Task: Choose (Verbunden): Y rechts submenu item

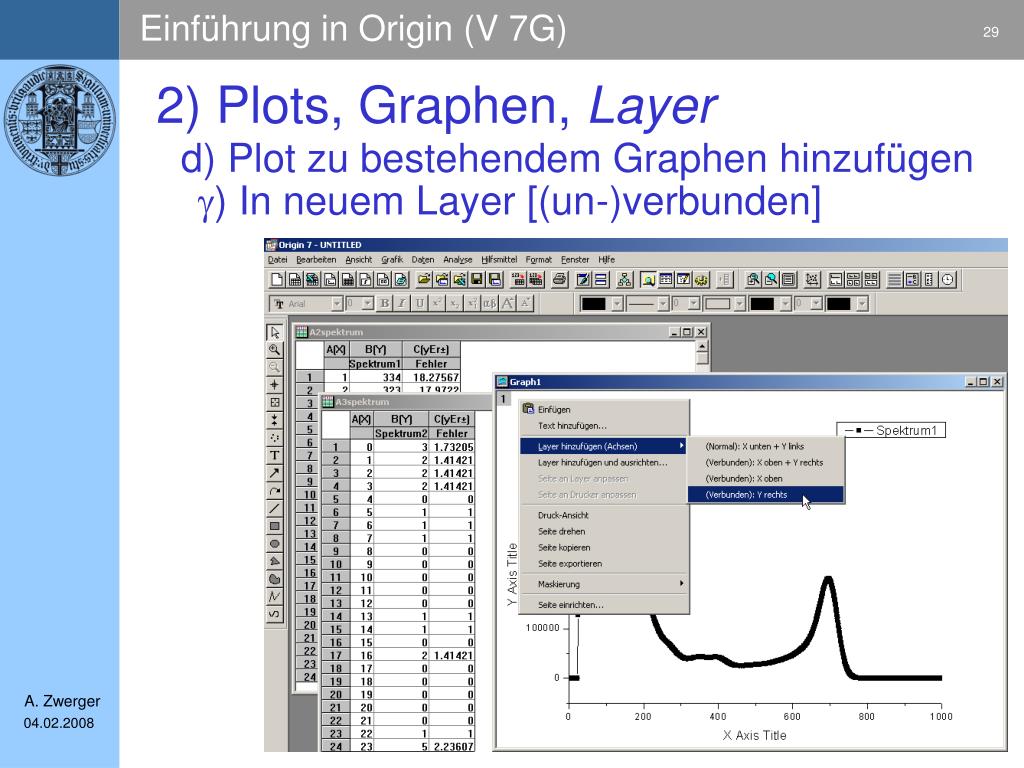Action: [766, 495]
